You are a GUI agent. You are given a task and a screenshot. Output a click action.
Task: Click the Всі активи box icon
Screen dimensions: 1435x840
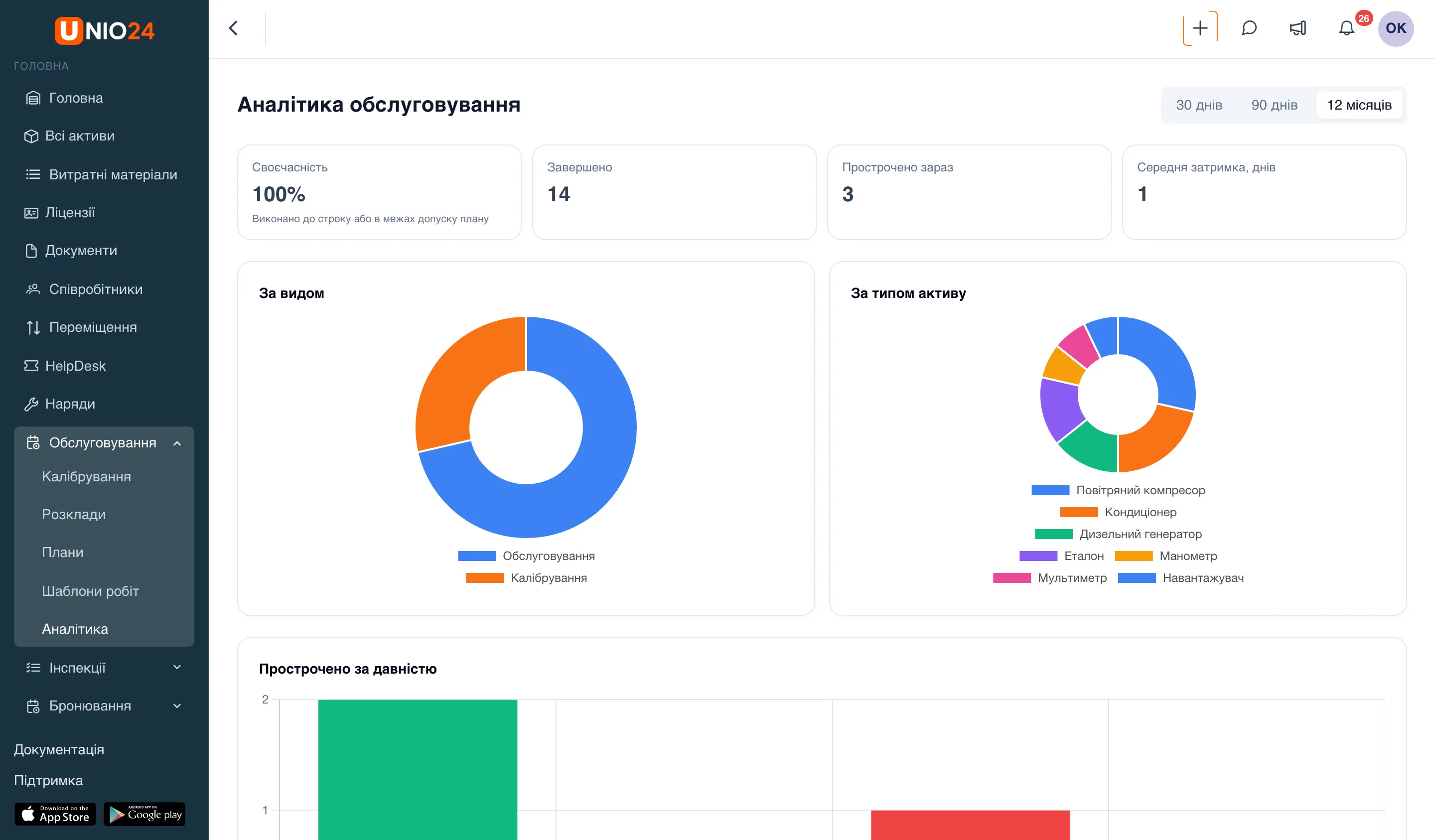[31, 136]
